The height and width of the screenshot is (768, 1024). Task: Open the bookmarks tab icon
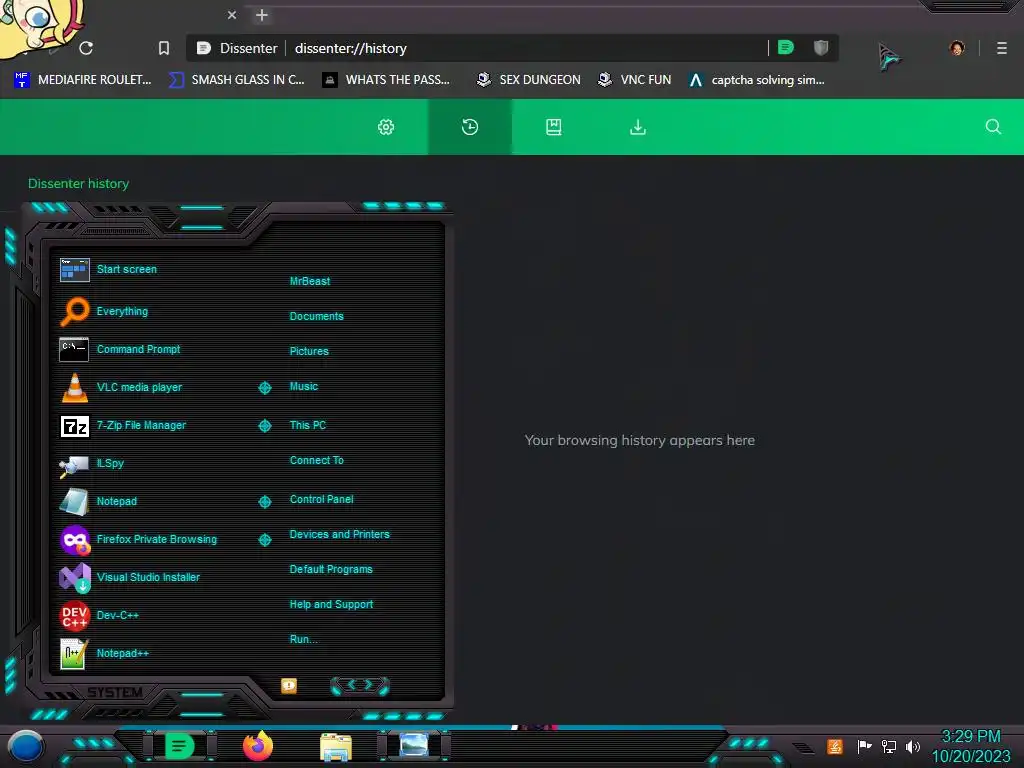tap(554, 127)
